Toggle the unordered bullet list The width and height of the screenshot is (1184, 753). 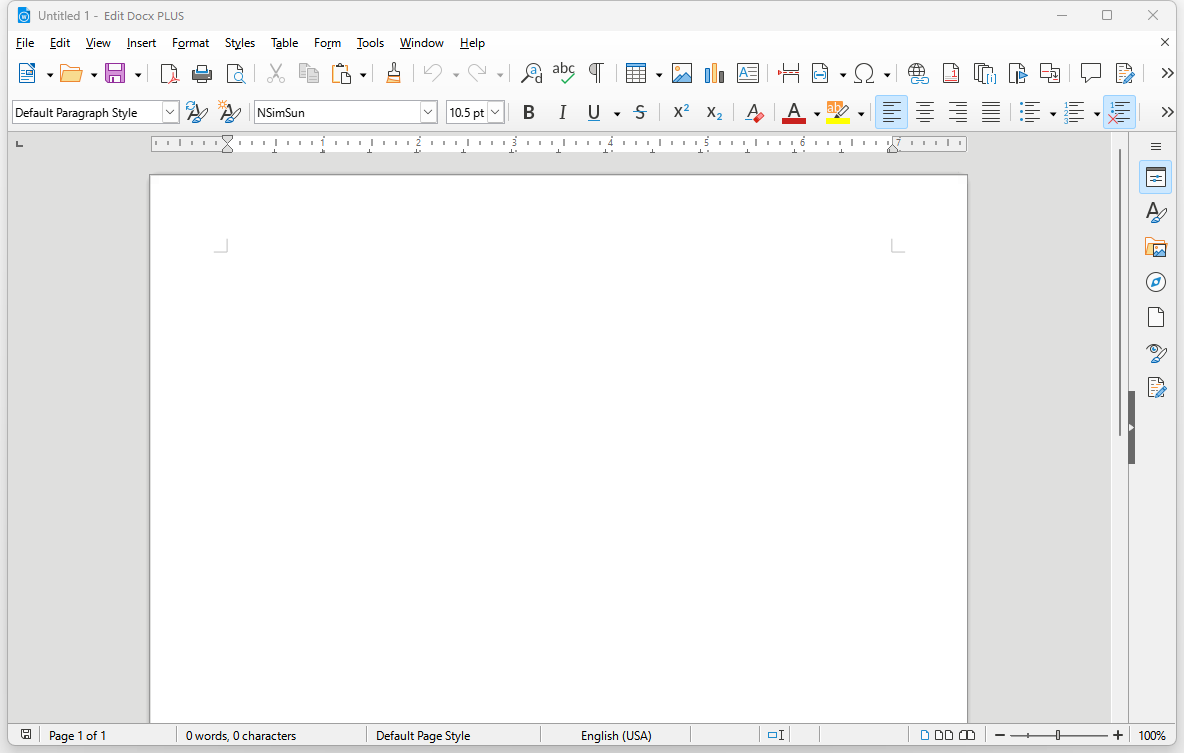click(1031, 112)
